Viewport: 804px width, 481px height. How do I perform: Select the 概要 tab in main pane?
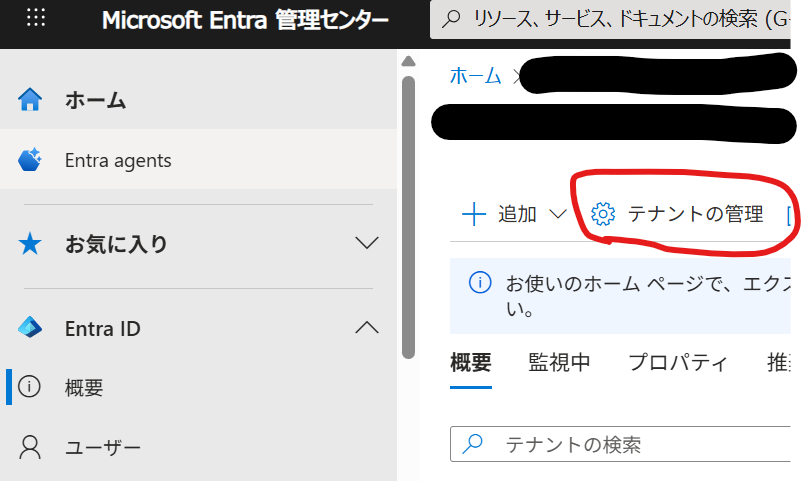pos(471,363)
